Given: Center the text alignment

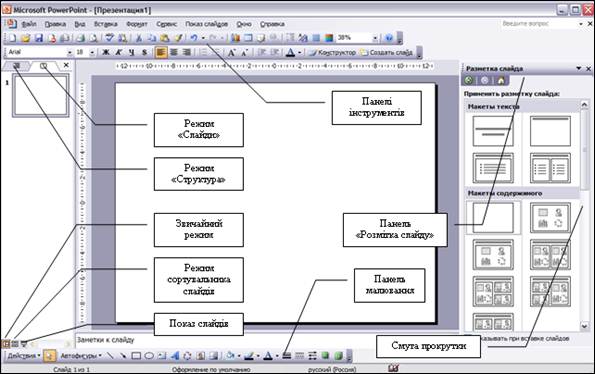Looking at the screenshot, I should coord(174,52).
